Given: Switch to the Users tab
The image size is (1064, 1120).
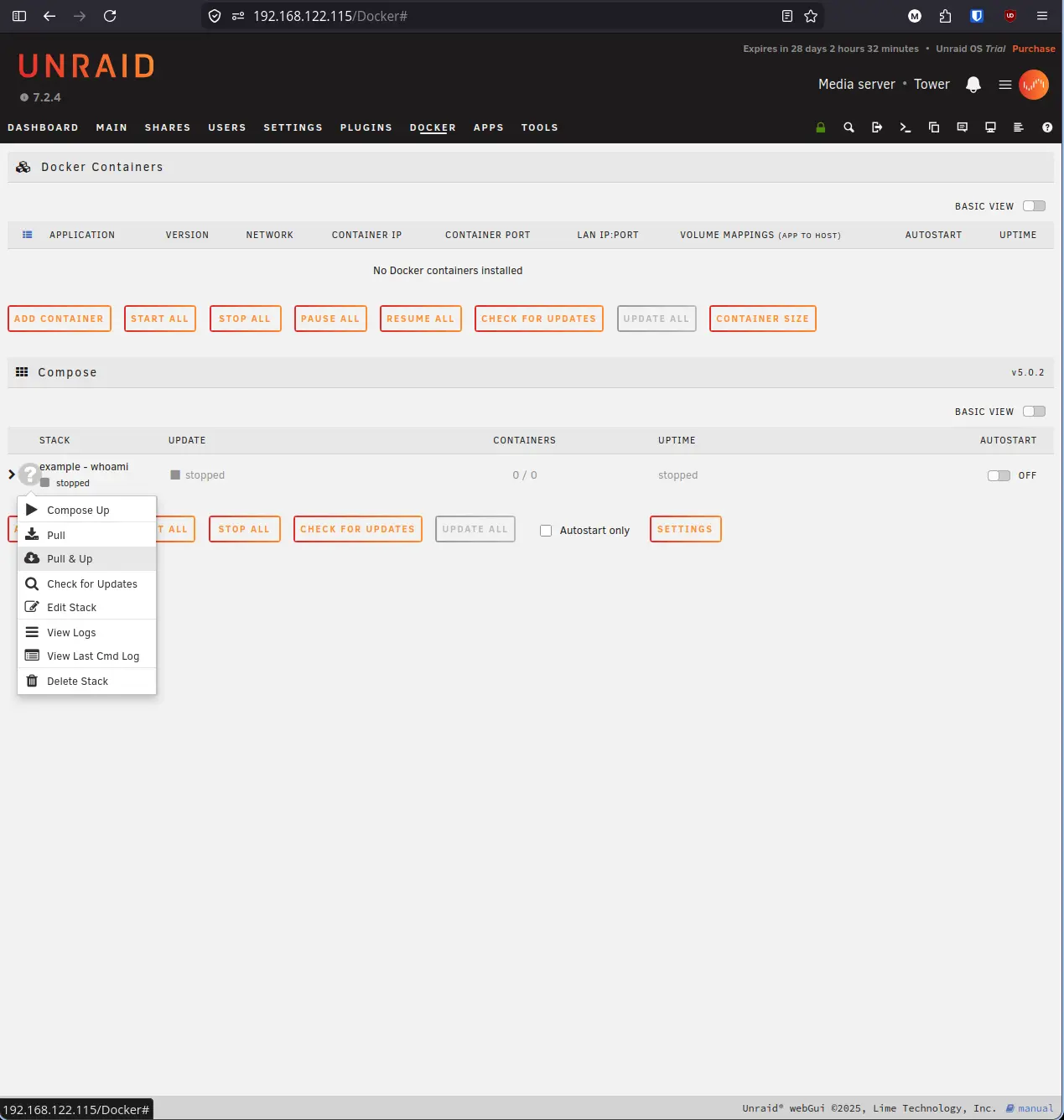Looking at the screenshot, I should [x=227, y=127].
